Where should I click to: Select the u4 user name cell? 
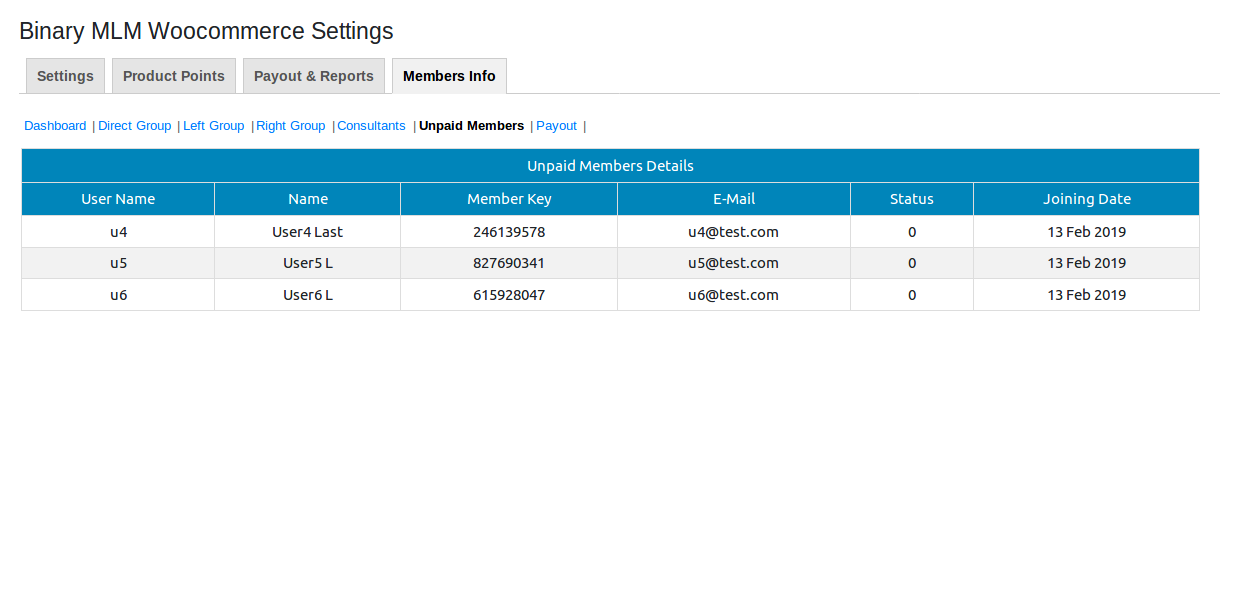118,232
